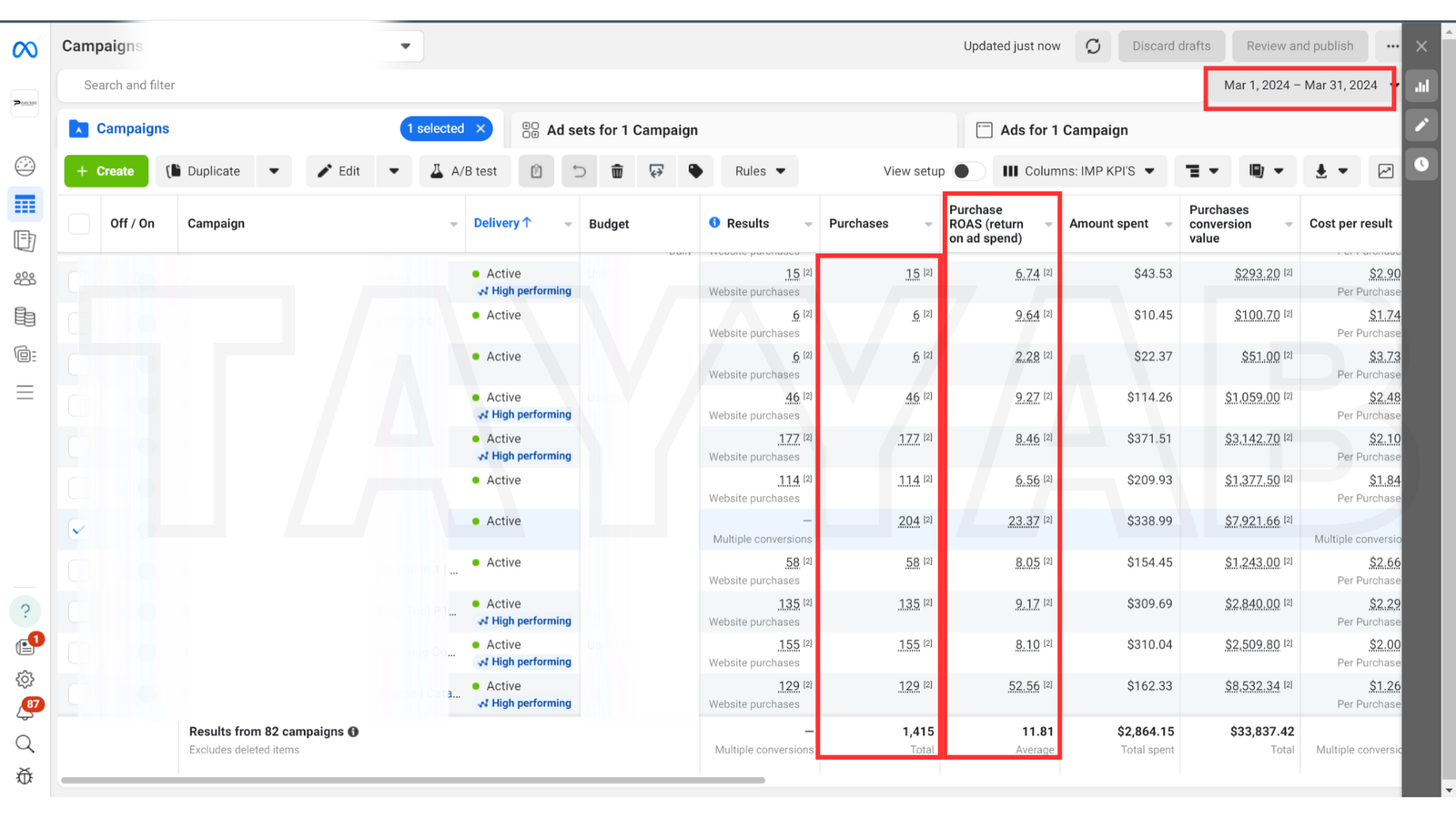The width and height of the screenshot is (1456, 819).
Task: Check the select-all checkbox in table header
Action: pyautogui.click(x=79, y=224)
